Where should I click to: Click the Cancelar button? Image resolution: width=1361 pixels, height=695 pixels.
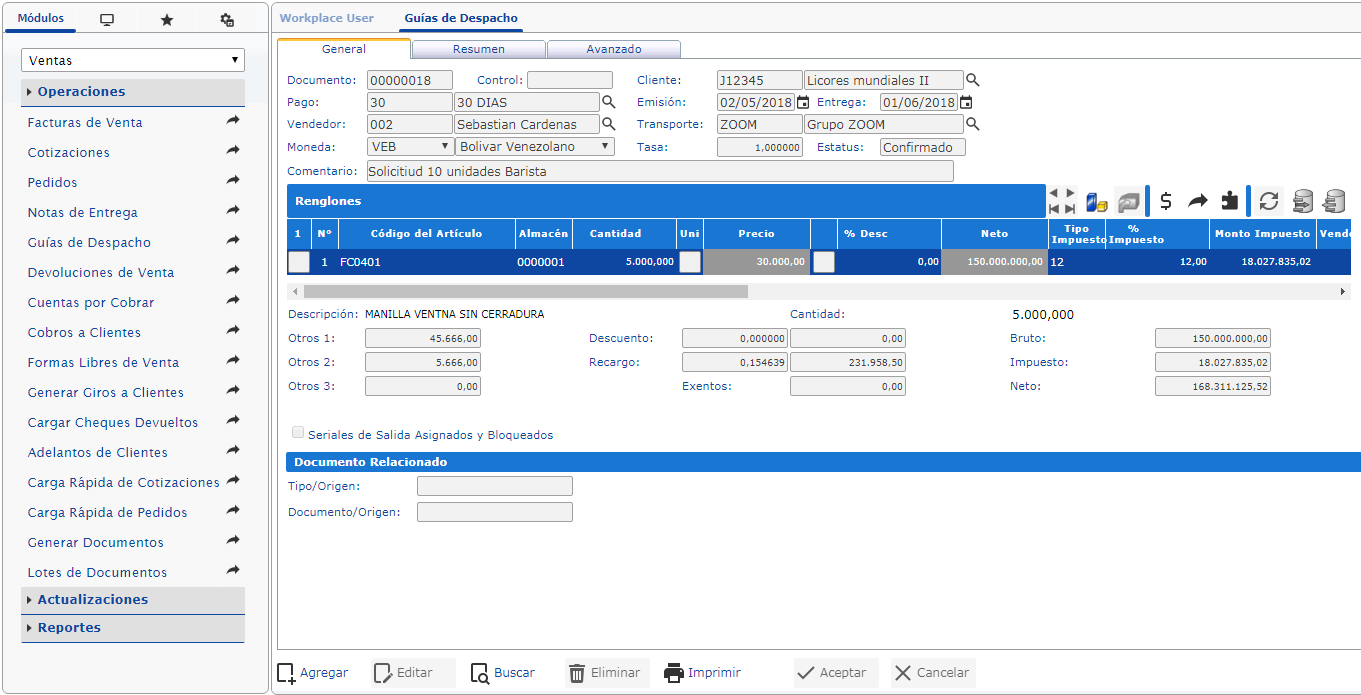pos(933,673)
